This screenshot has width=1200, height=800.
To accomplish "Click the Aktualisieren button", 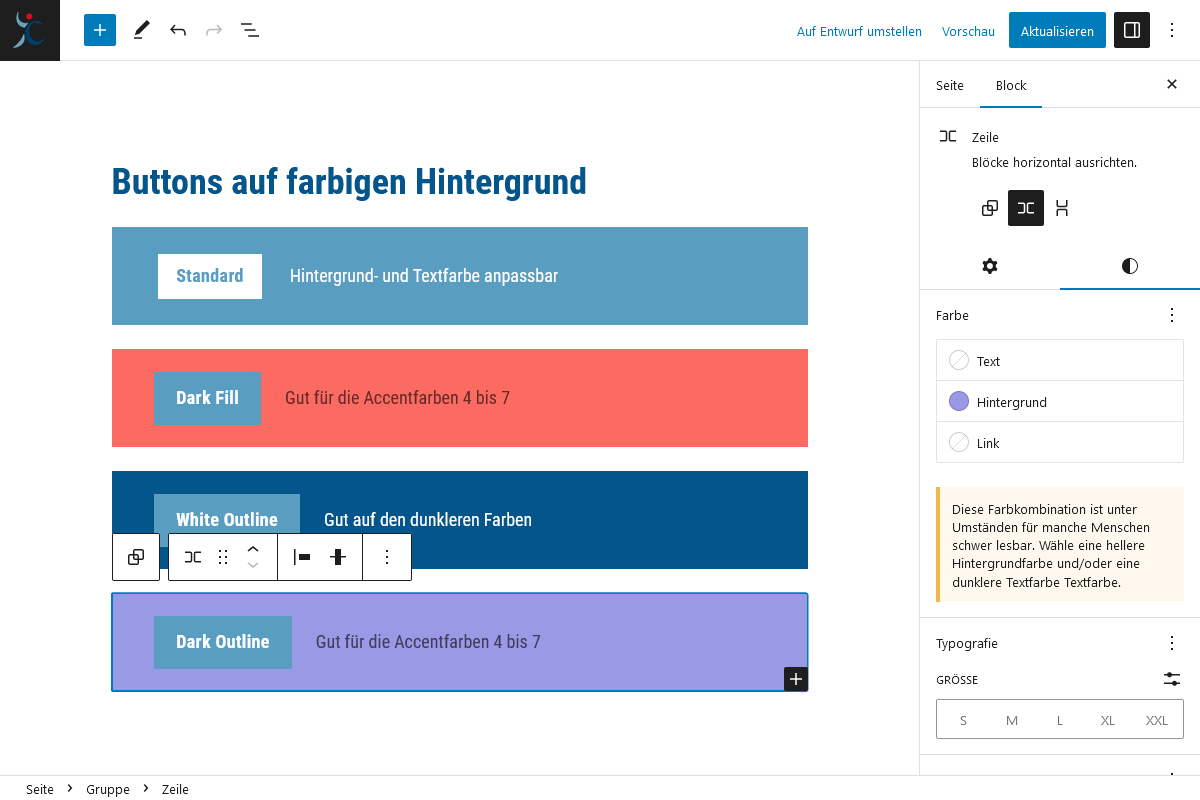I will (1056, 30).
